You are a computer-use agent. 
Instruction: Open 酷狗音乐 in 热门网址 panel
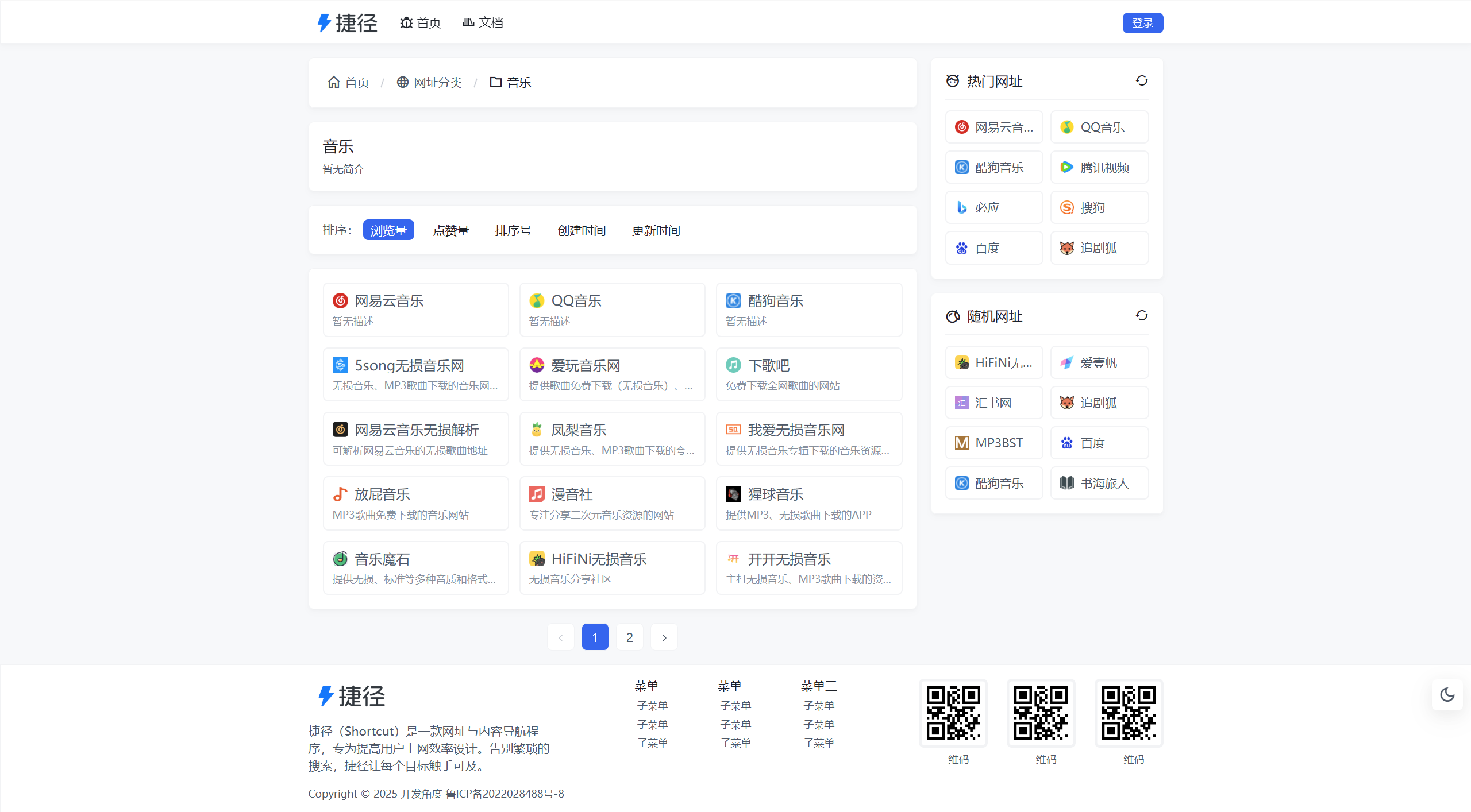(x=994, y=167)
